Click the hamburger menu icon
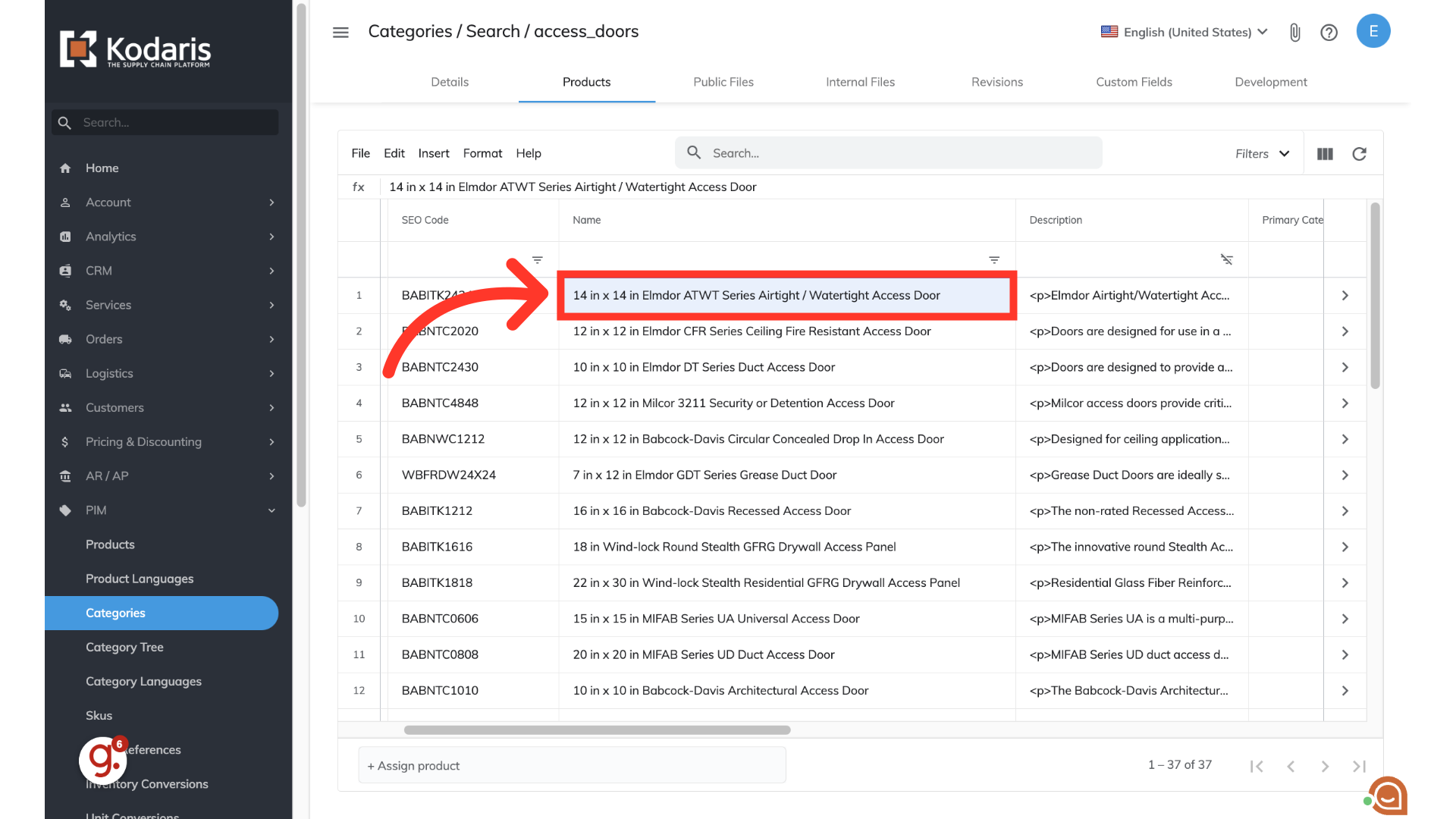This screenshot has height=819, width=1456. (x=340, y=32)
